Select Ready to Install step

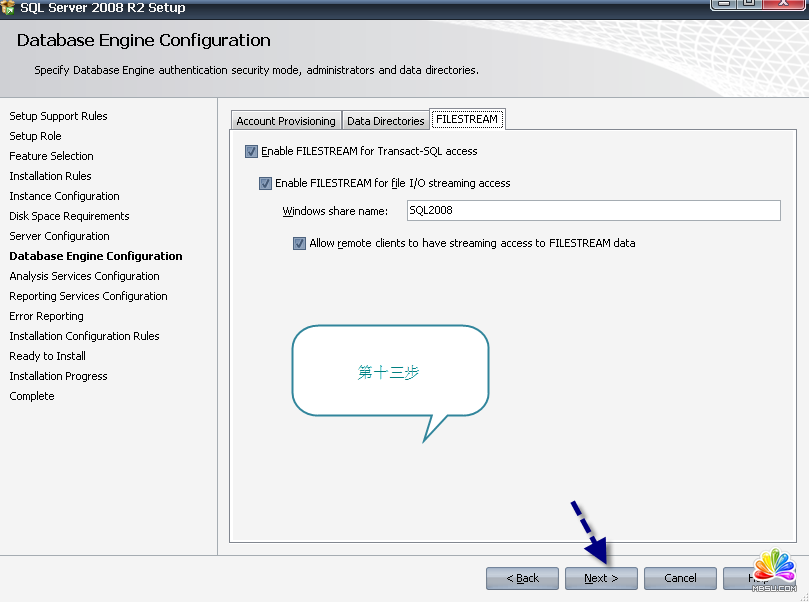tap(47, 356)
